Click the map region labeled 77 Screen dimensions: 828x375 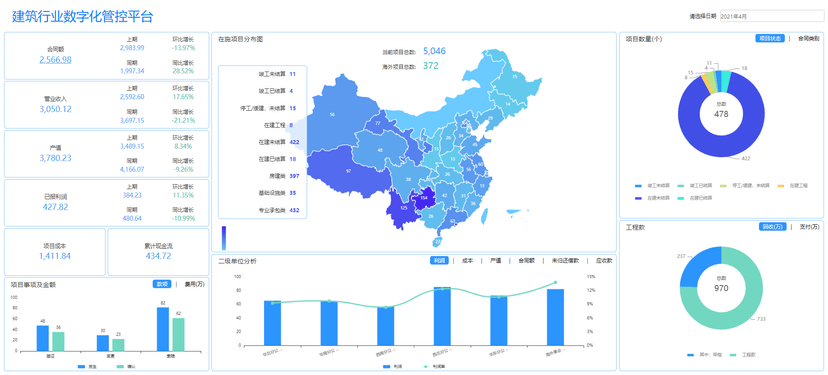(378, 123)
